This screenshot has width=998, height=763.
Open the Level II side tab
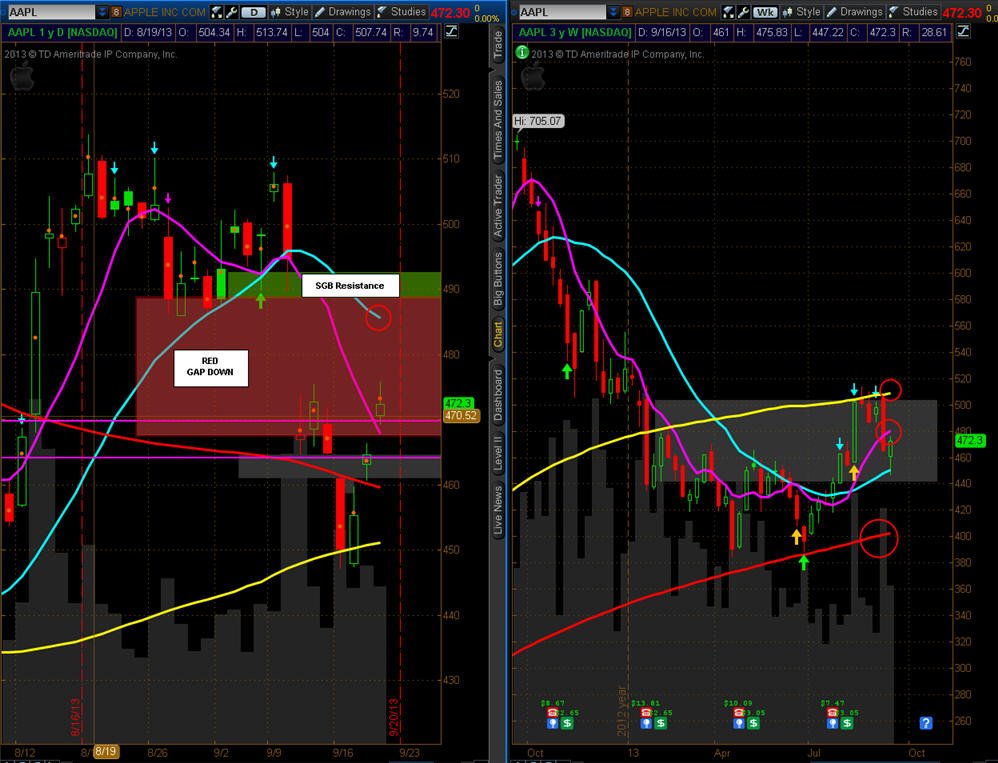click(x=498, y=452)
